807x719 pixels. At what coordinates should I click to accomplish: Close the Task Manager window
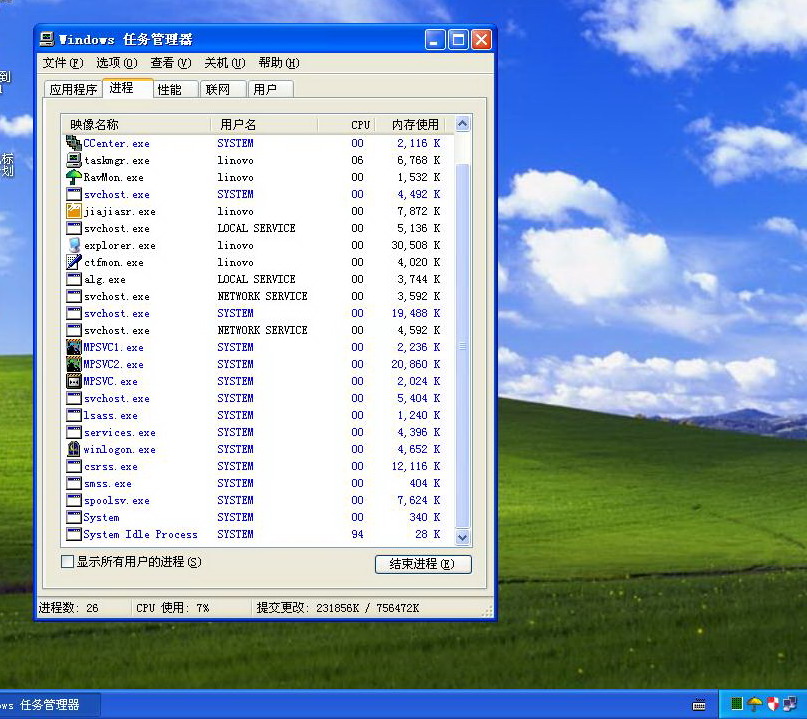tap(481, 40)
